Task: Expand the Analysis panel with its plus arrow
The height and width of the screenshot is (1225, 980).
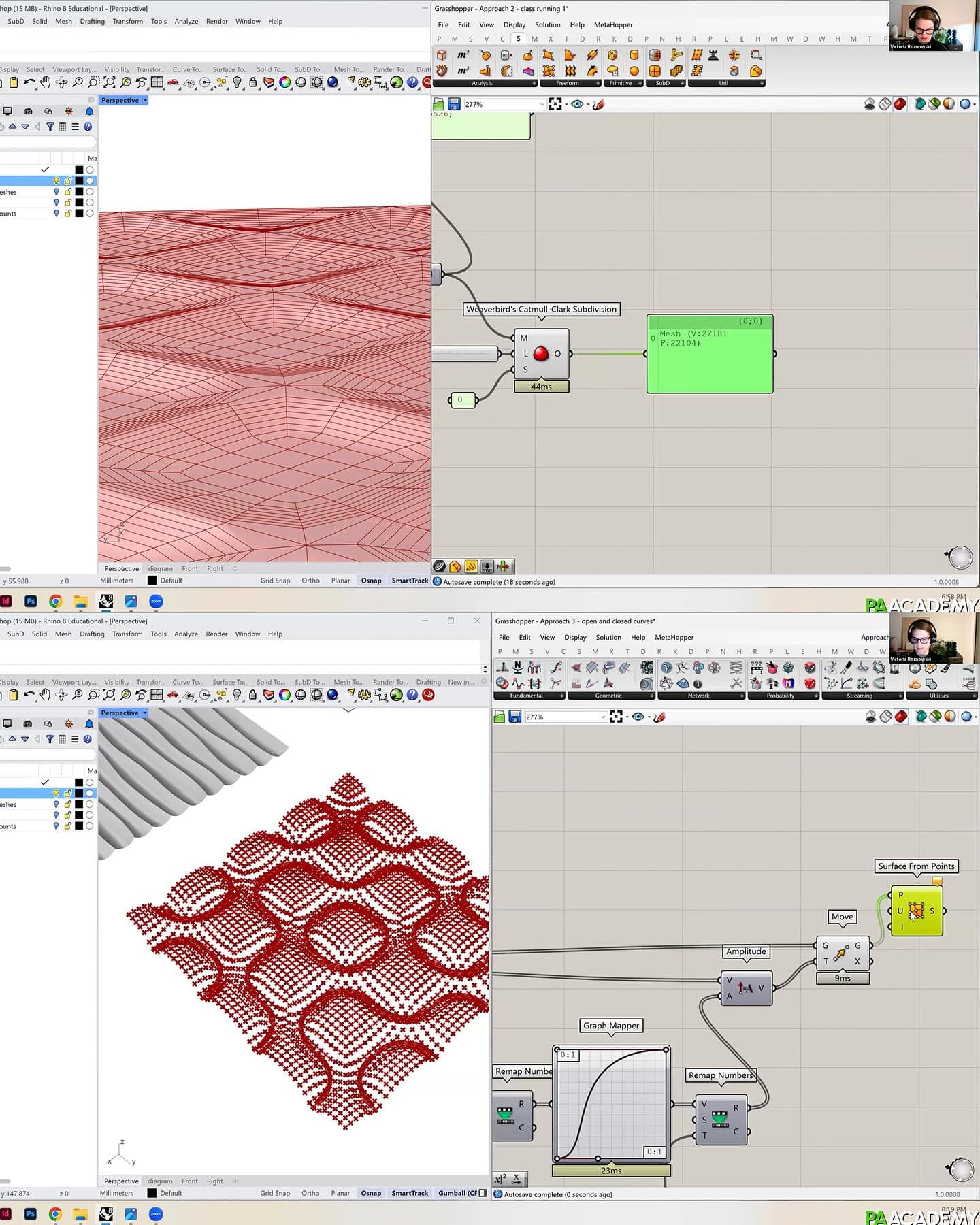Action: (534, 83)
